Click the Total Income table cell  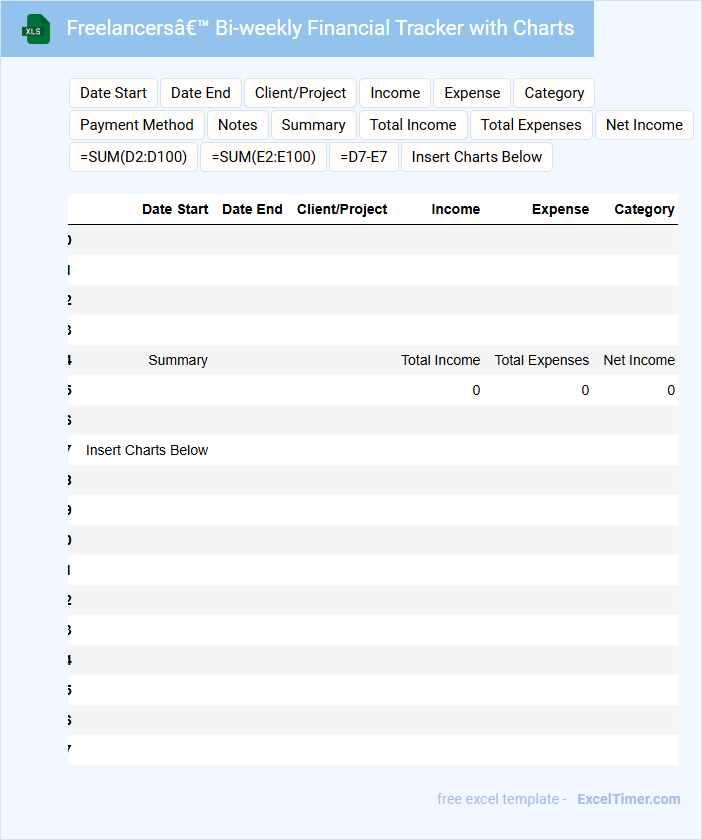(440, 360)
